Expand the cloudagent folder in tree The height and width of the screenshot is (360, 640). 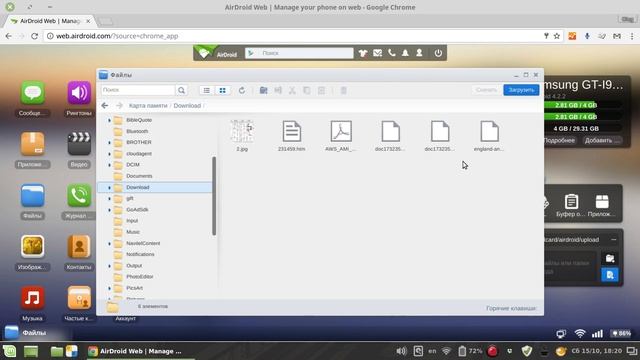tap(109, 154)
